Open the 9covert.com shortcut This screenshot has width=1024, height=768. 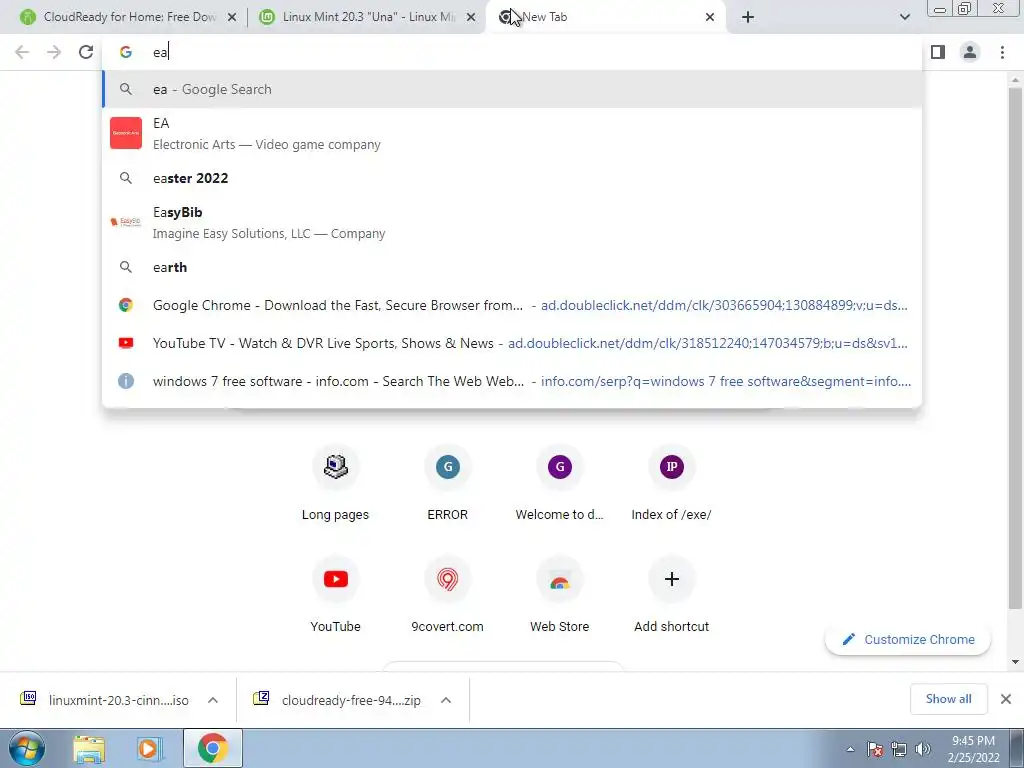[447, 594]
